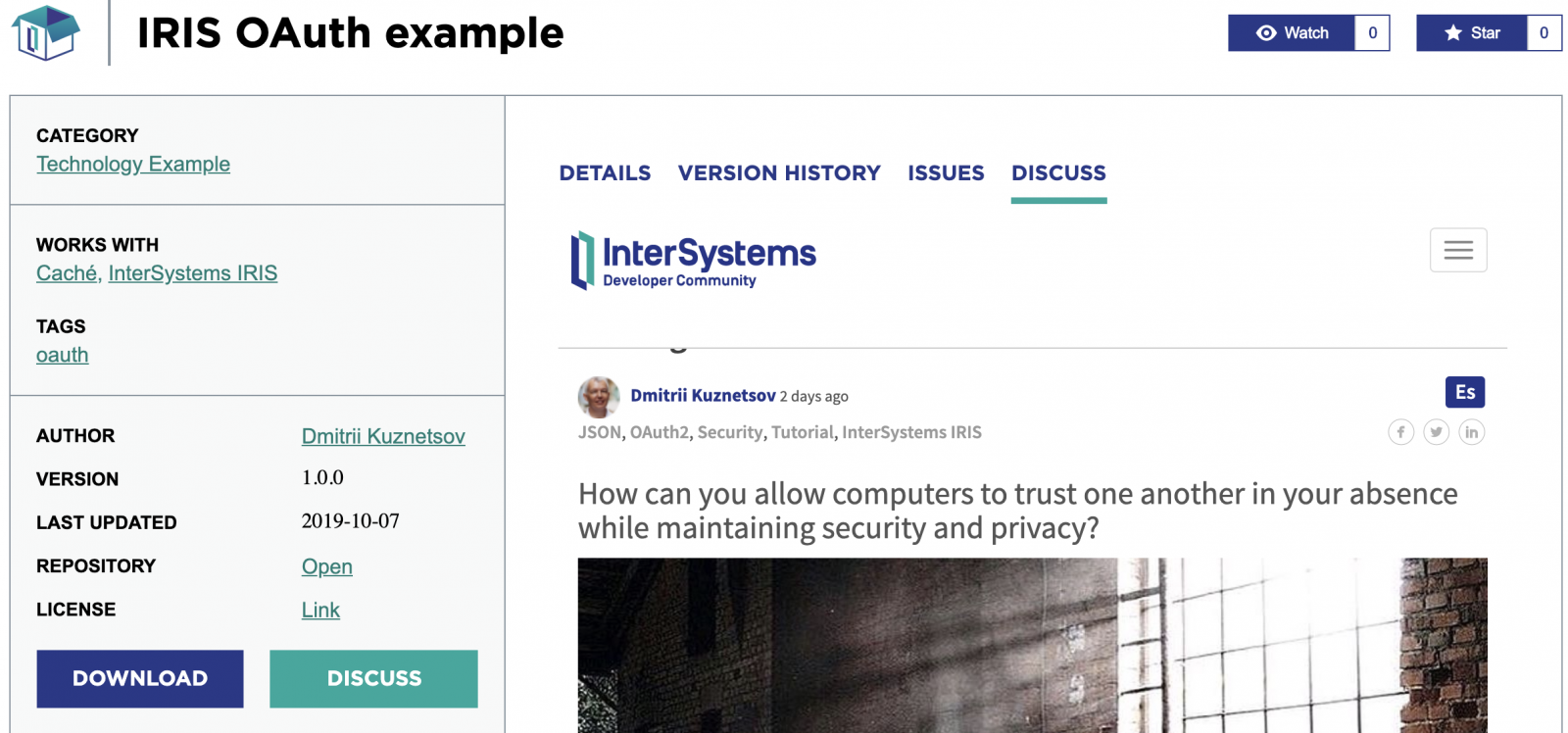This screenshot has height=733, width=1568.
Task: Click the teal Discuss button
Action: tap(373, 678)
